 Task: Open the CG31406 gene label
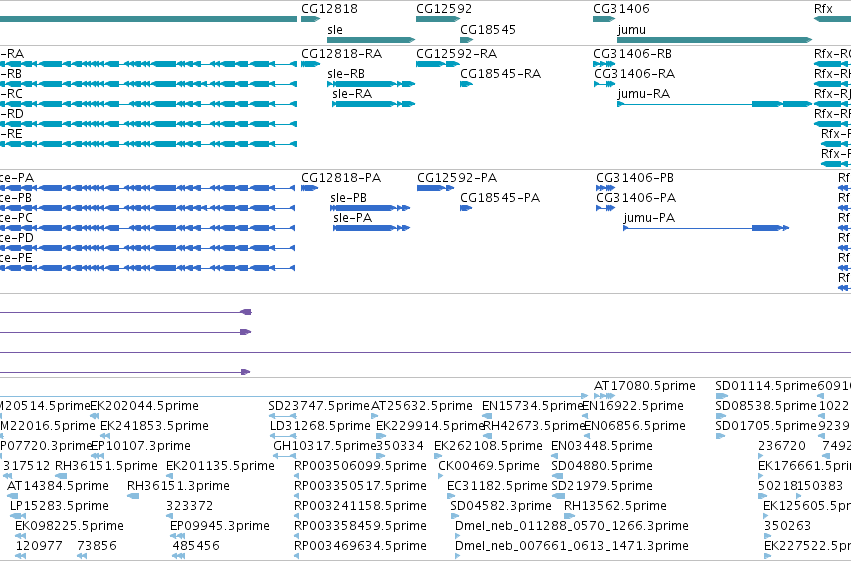621,9
